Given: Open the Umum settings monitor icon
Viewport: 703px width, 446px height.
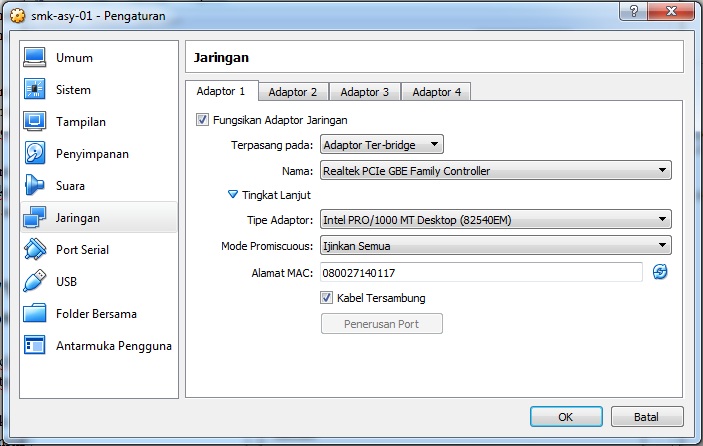Looking at the screenshot, I should click(35, 57).
